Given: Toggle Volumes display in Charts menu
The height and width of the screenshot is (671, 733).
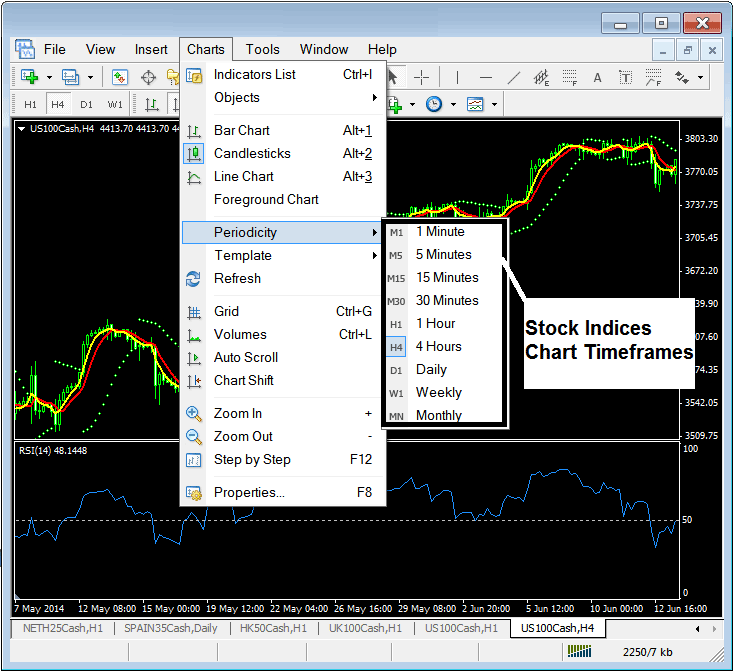Looking at the screenshot, I should pyautogui.click(x=283, y=334).
